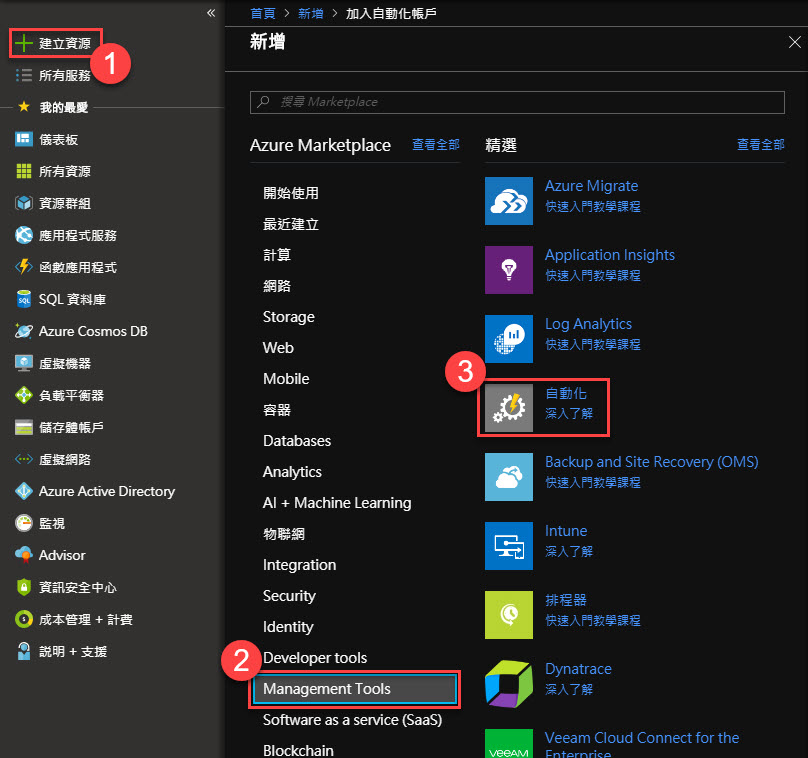Open the 自動化 featured link
Viewport: 808px width, 758px height.
click(566, 393)
